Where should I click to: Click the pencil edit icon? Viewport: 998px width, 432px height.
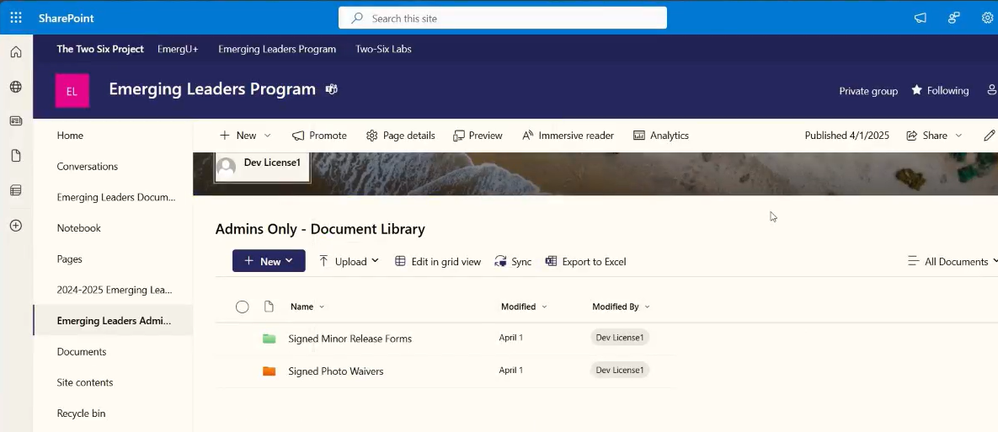[x=989, y=136]
